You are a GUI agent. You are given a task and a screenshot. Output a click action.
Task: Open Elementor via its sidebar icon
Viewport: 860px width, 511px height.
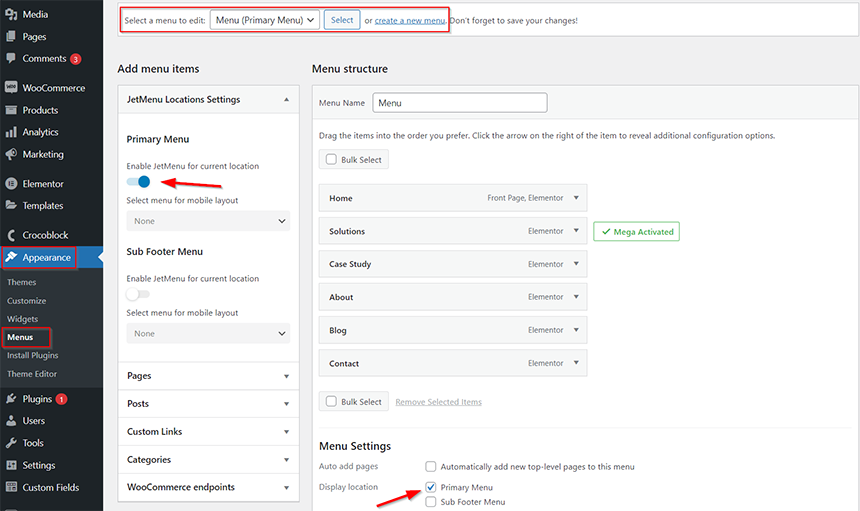pyautogui.click(x=11, y=184)
